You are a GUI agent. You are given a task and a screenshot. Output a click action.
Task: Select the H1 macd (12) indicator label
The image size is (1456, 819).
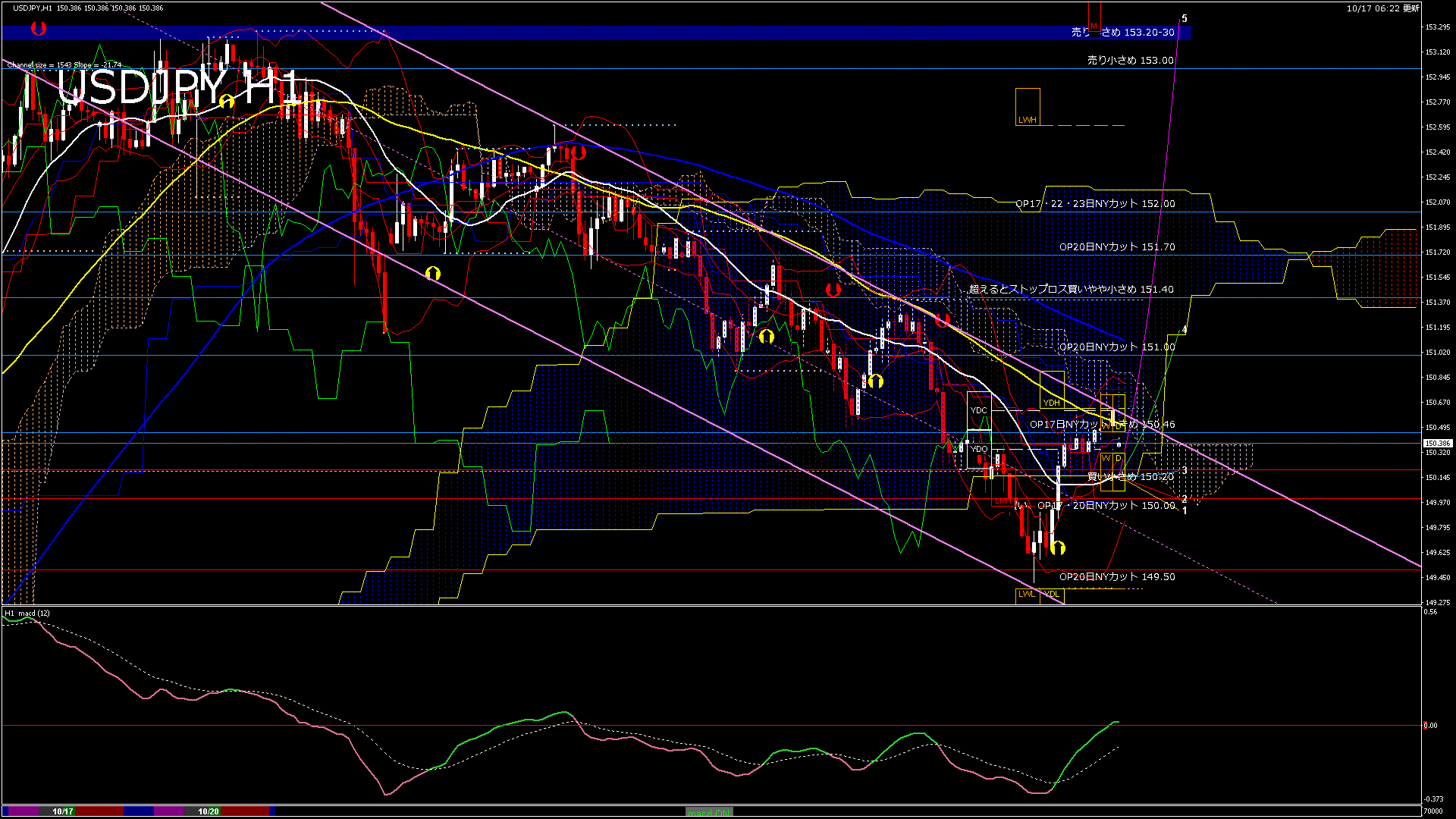(x=27, y=613)
